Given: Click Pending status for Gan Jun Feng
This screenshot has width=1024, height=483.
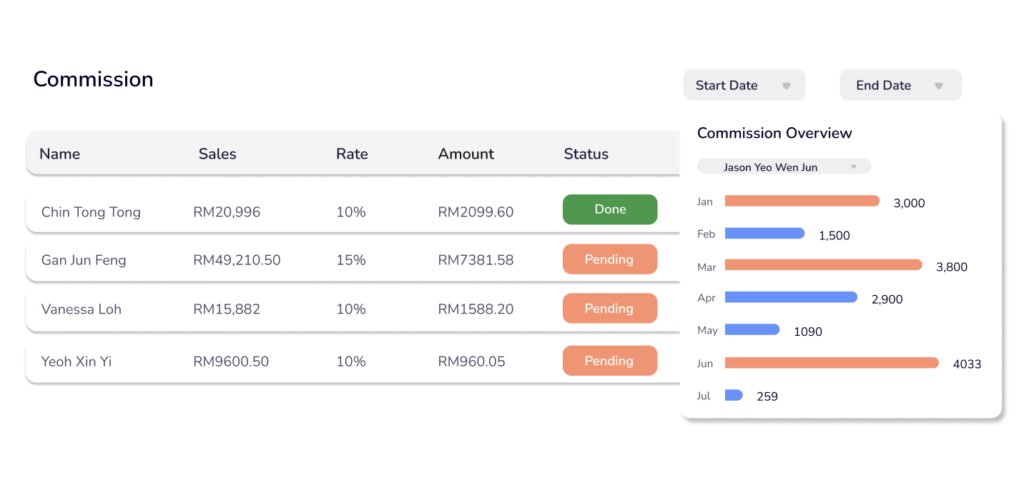Looking at the screenshot, I should (610, 260).
